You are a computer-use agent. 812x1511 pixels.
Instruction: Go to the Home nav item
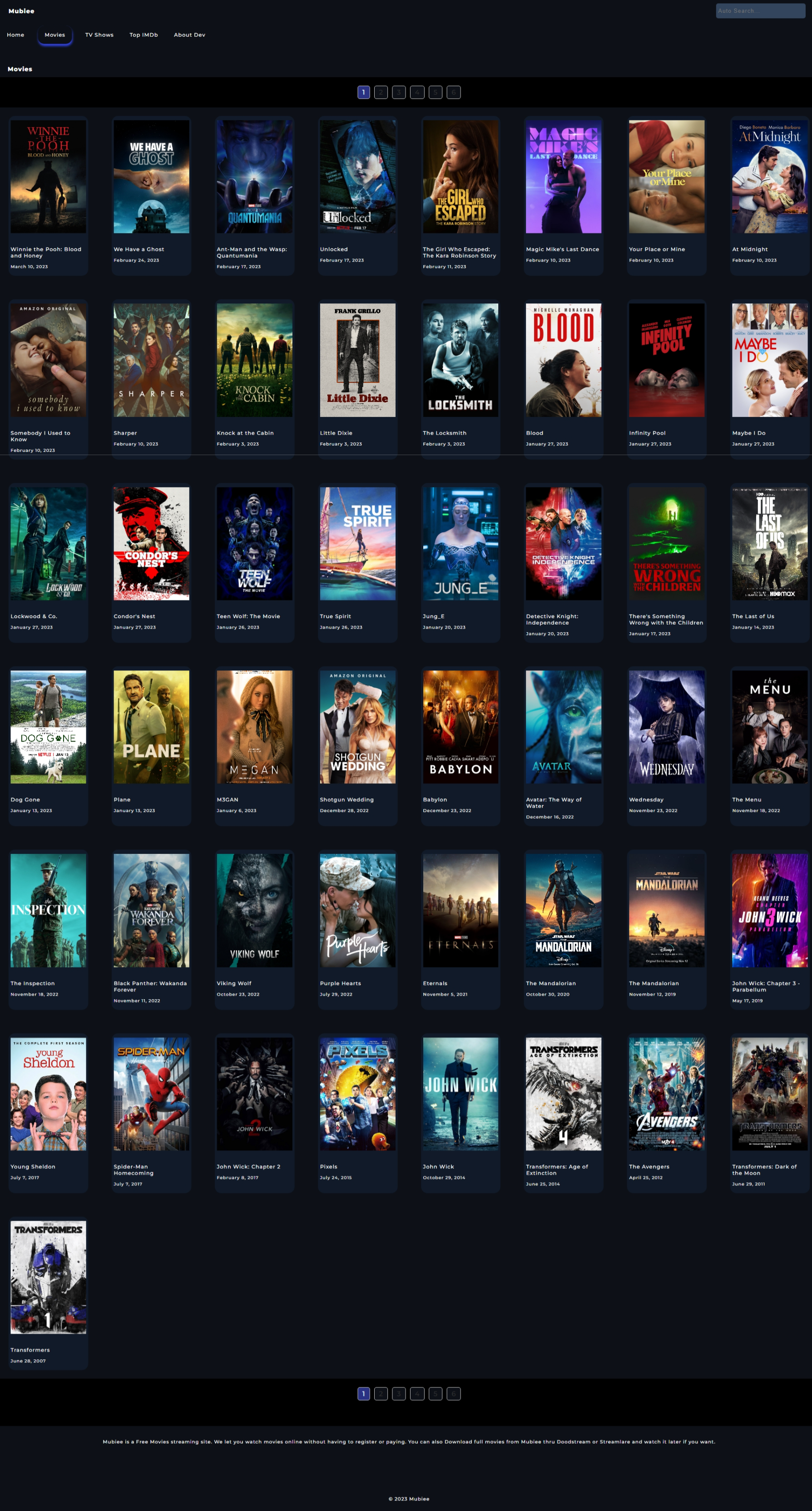click(16, 35)
